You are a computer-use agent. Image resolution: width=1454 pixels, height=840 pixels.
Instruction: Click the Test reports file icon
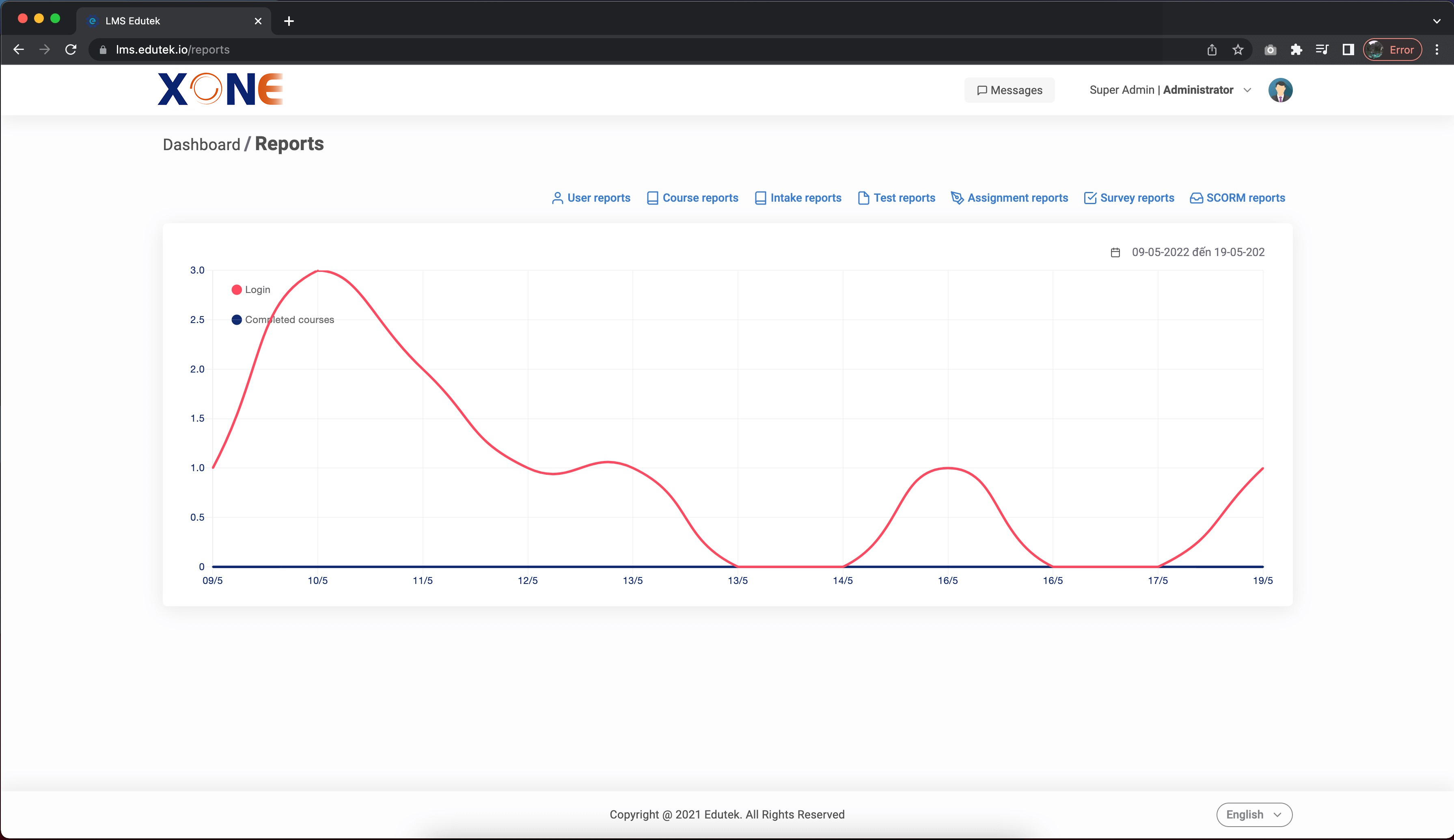tap(864, 198)
